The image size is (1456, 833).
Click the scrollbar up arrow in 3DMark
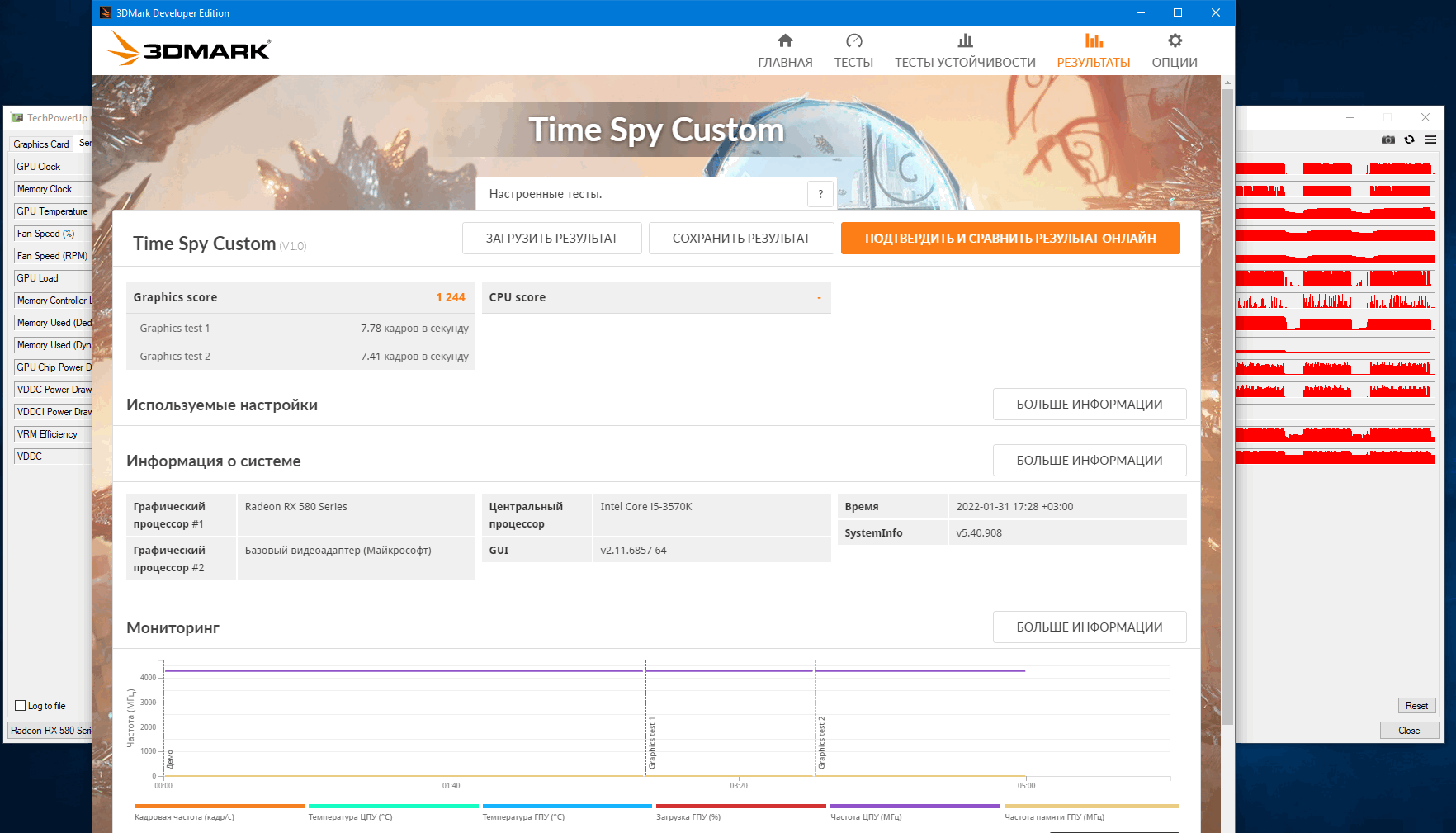click(1227, 83)
